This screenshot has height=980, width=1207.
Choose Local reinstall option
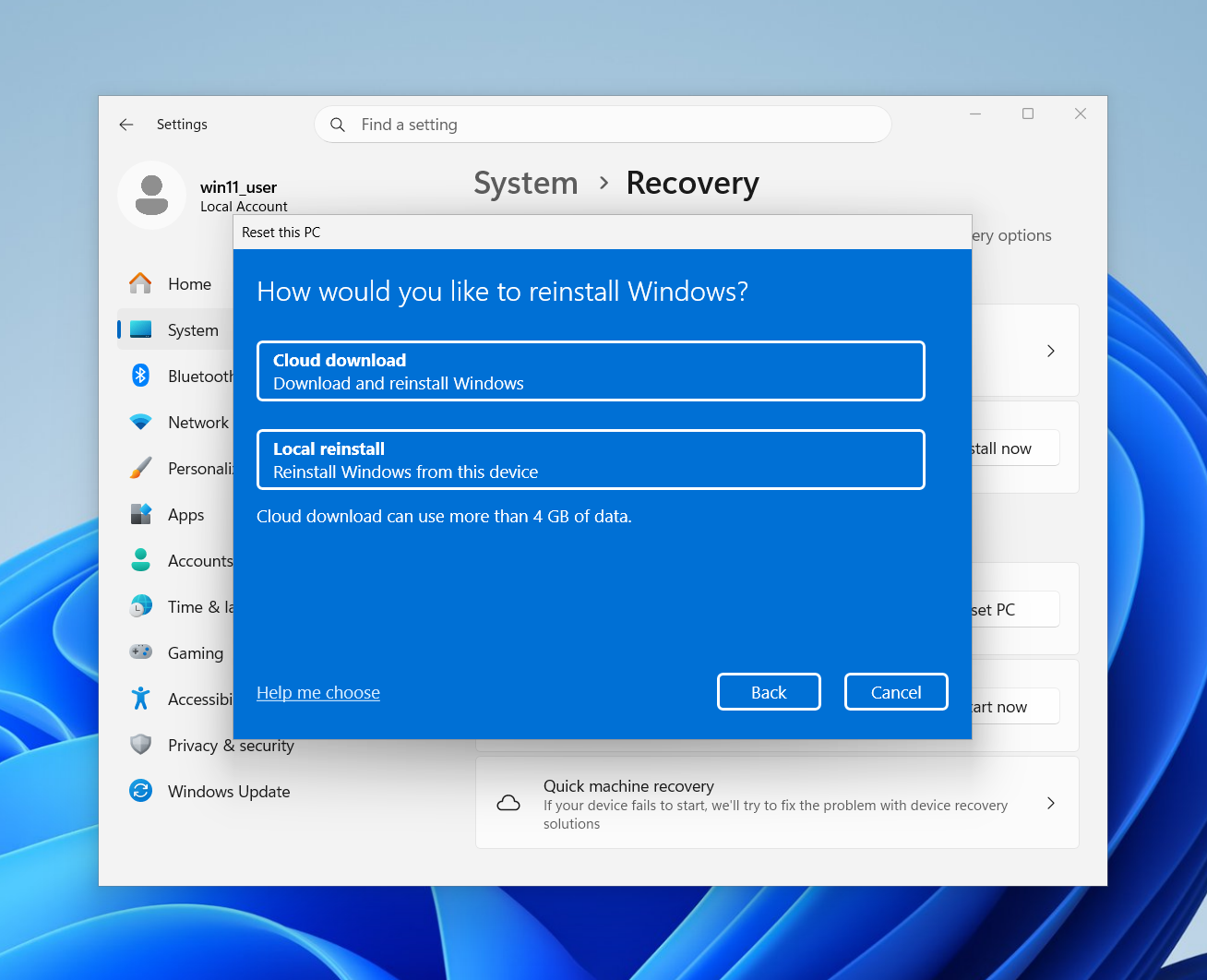591,460
